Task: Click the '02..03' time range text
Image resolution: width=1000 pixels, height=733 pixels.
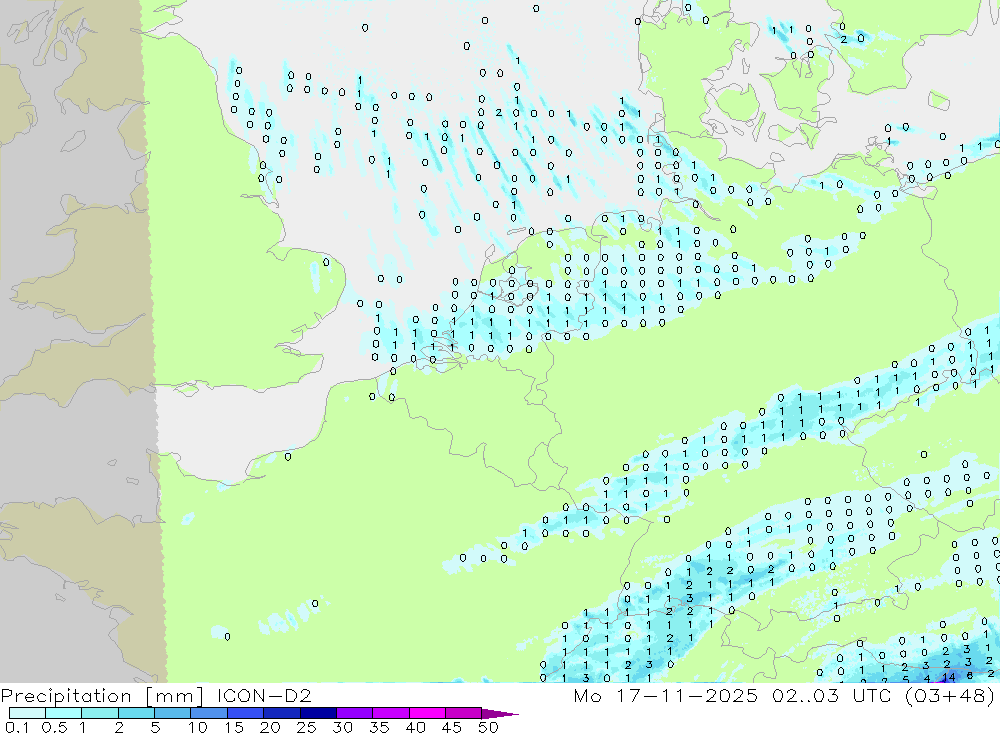Action: pyautogui.click(x=805, y=695)
